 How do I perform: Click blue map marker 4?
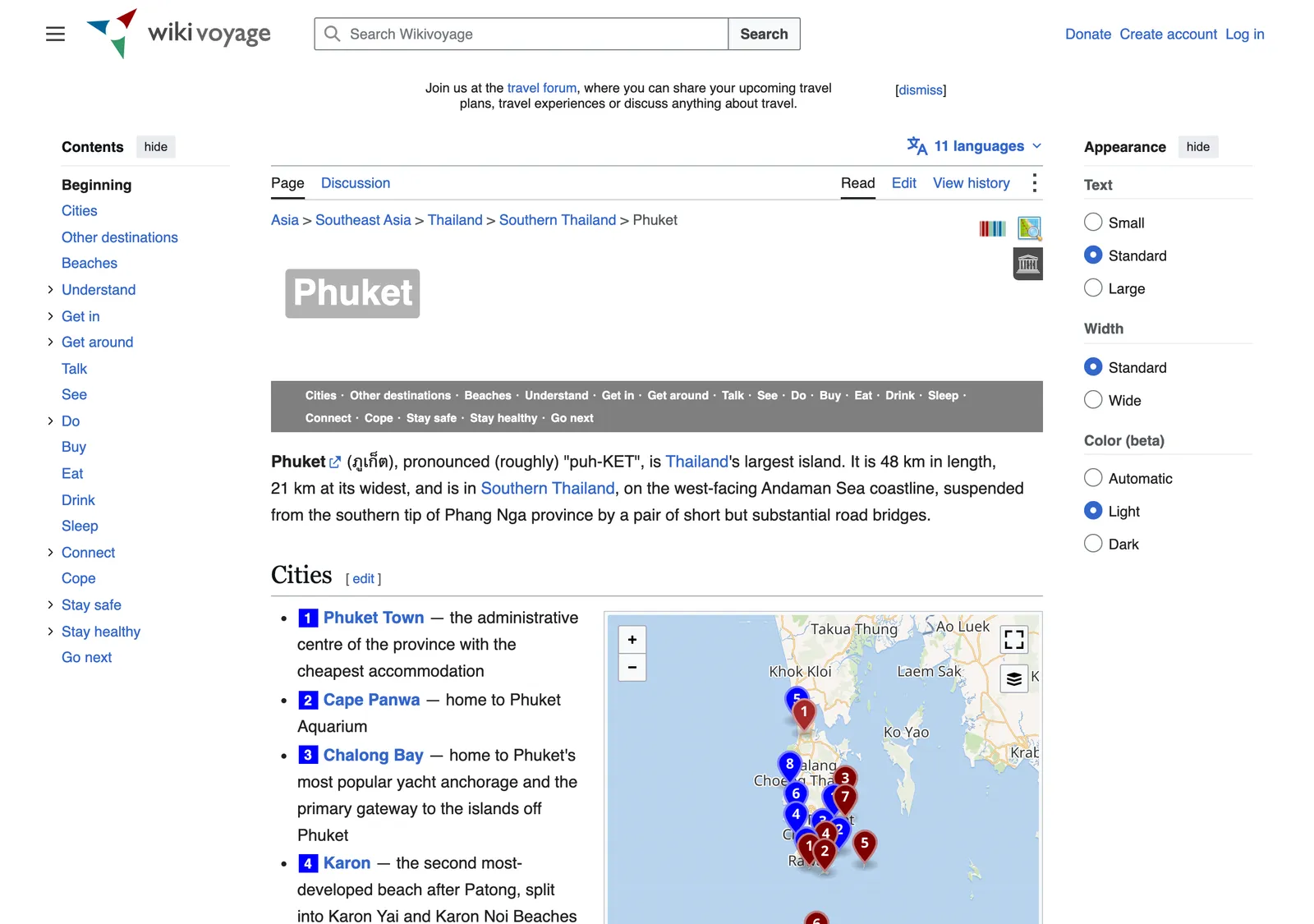(x=795, y=816)
